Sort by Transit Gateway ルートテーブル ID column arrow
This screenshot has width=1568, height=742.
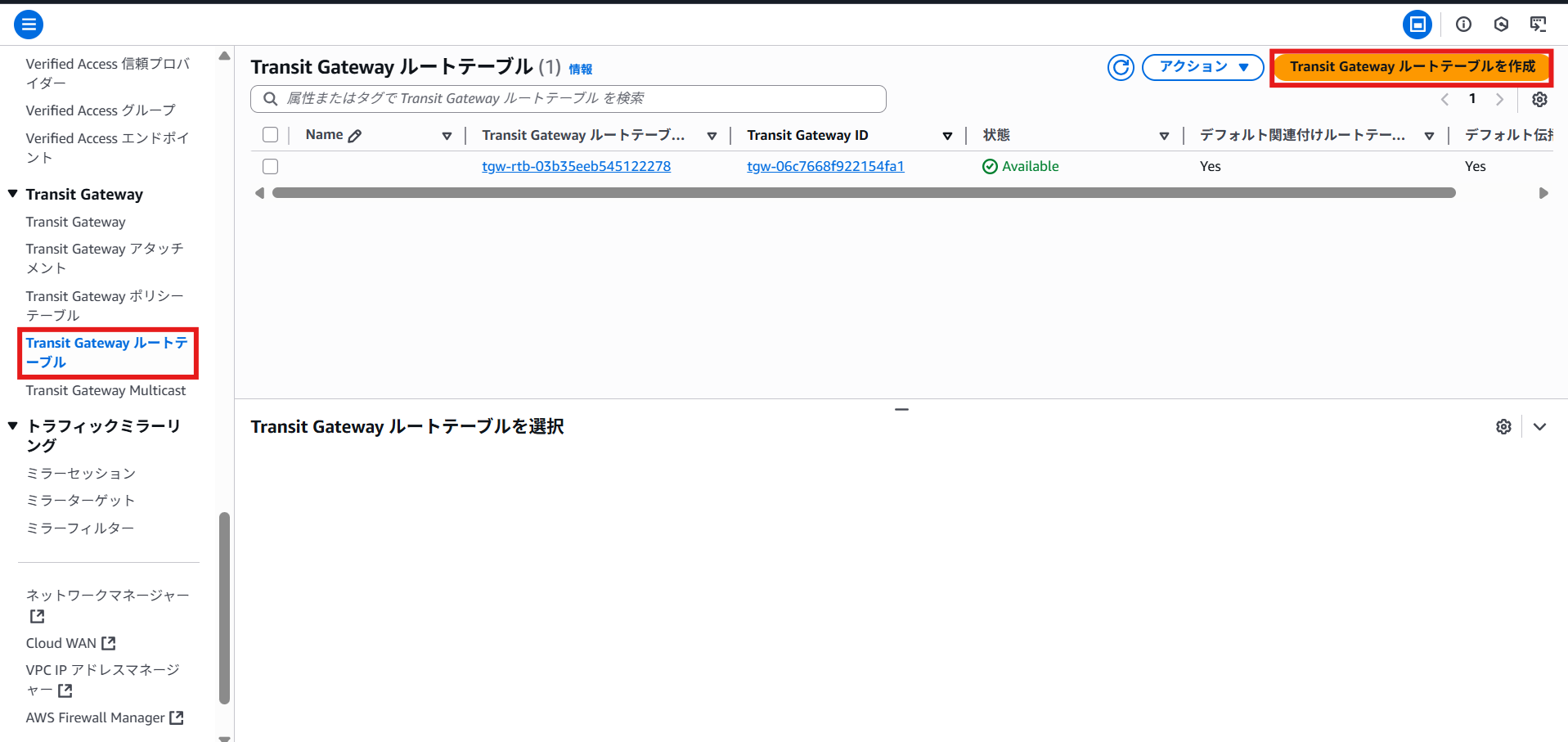coord(712,136)
